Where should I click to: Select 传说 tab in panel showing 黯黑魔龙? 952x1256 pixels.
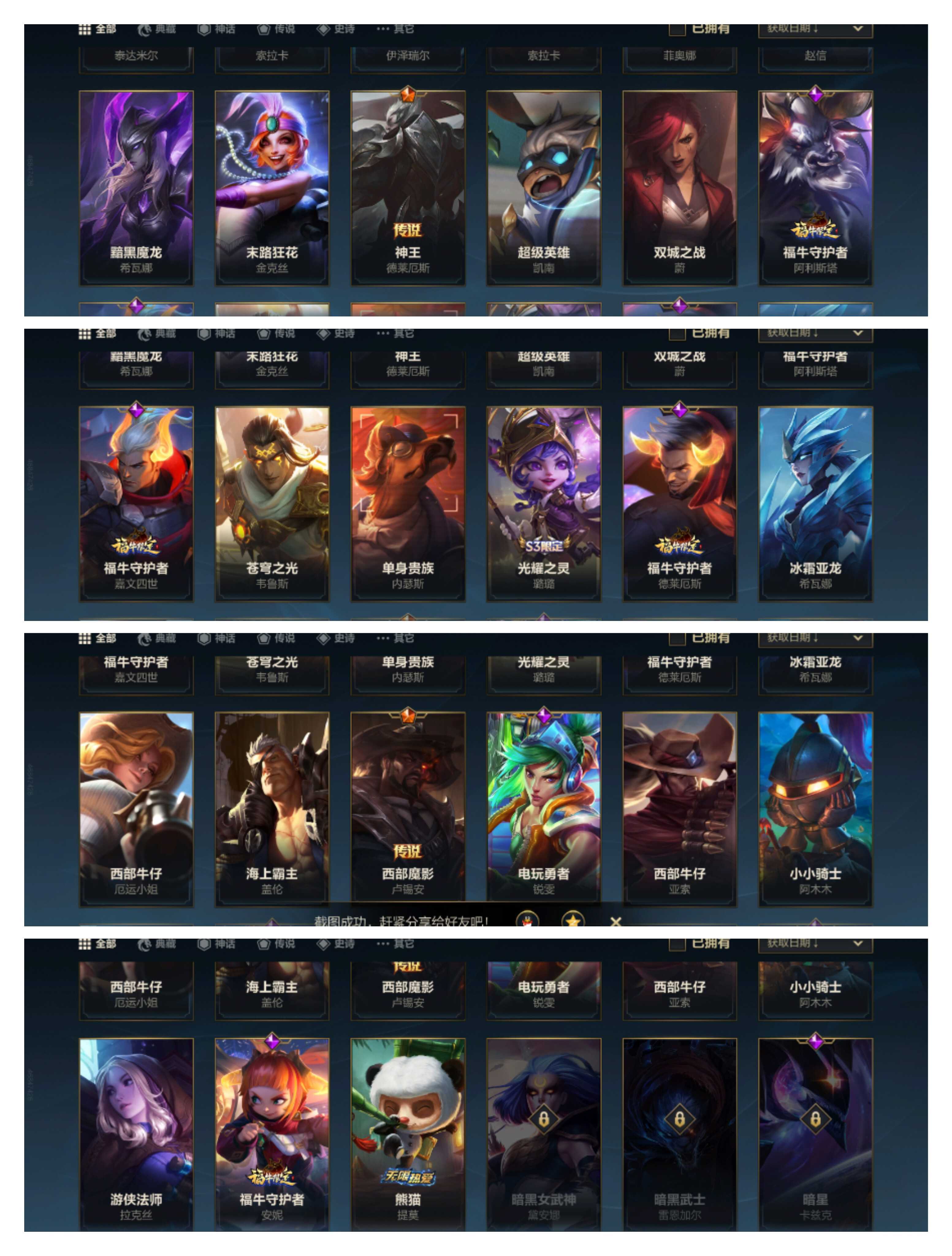point(276,29)
